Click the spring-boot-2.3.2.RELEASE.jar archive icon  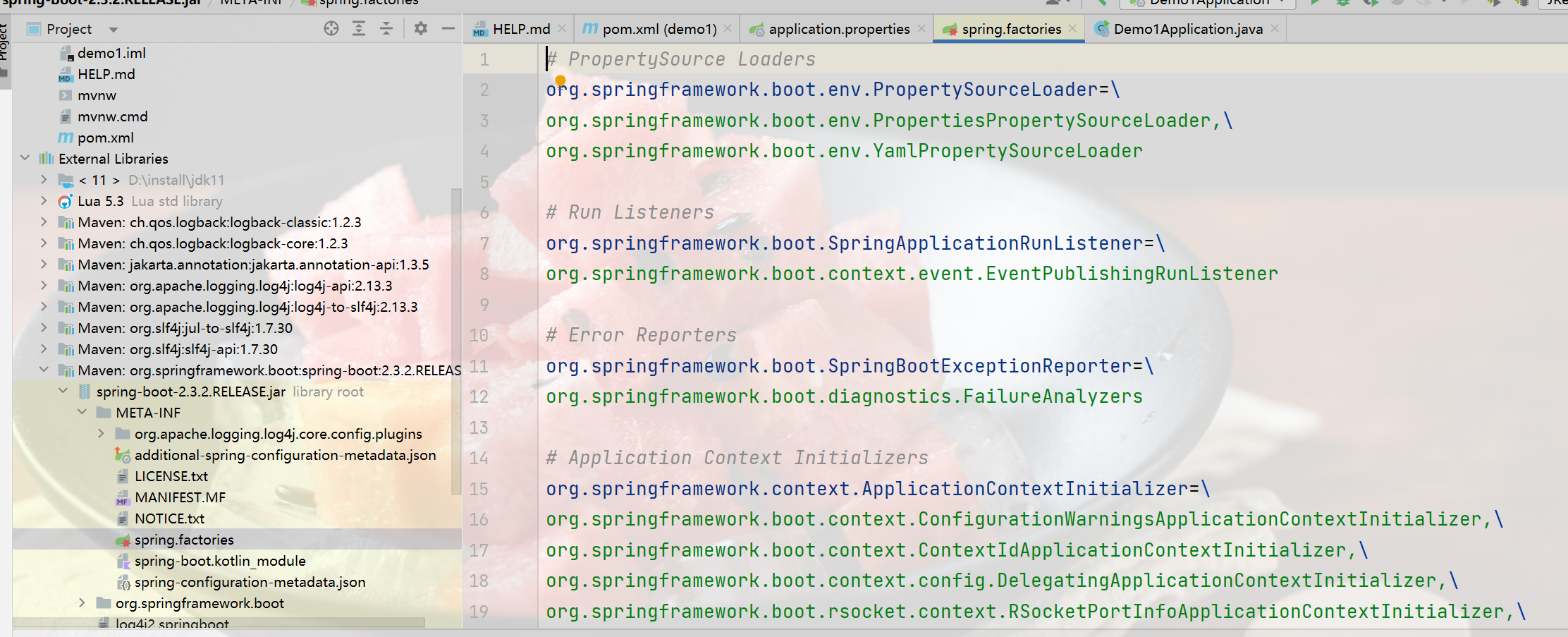[x=85, y=392]
